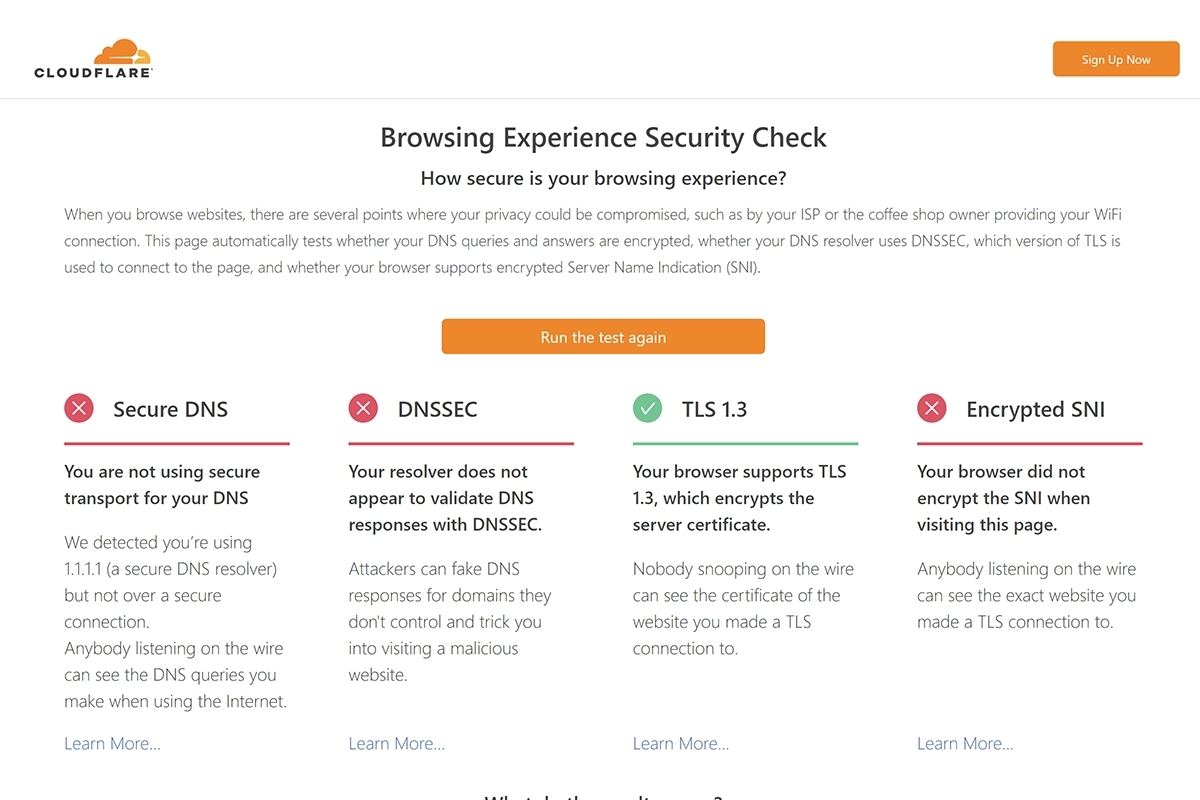Select the DNSSEC heading

(438, 409)
